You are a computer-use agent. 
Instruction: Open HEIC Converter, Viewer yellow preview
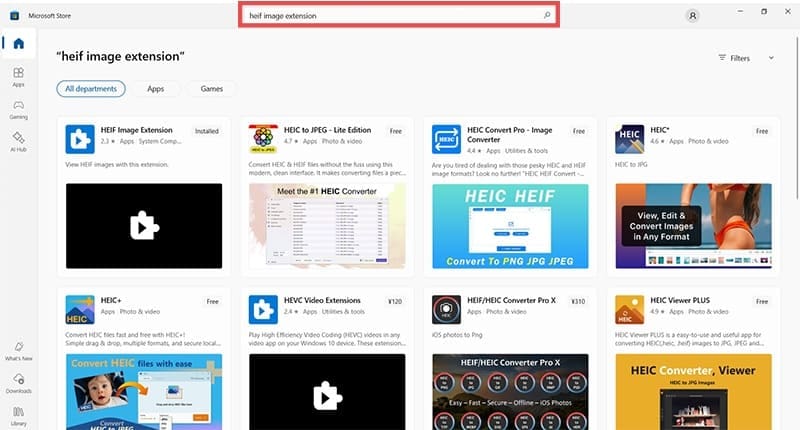693,392
